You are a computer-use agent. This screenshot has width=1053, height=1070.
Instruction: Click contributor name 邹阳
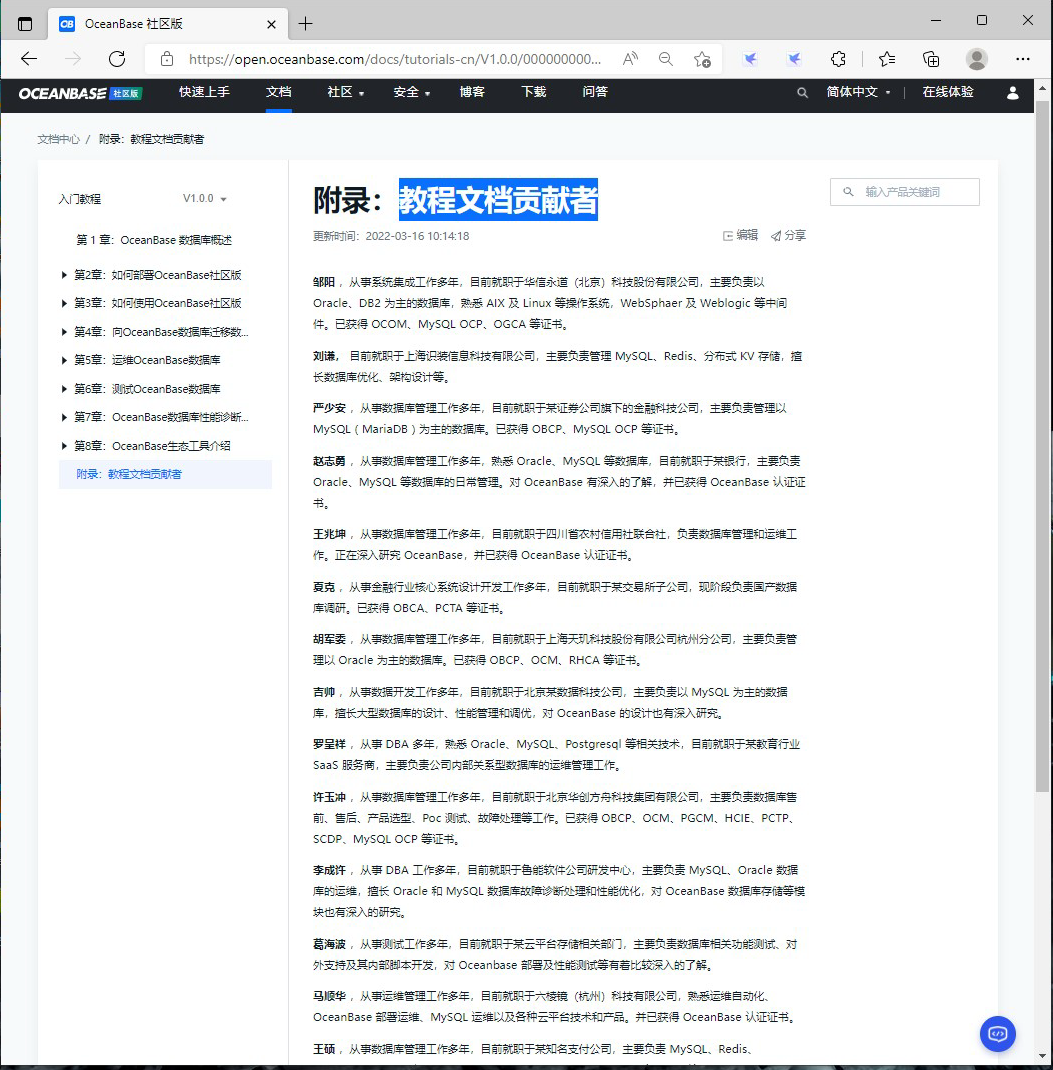pos(324,282)
